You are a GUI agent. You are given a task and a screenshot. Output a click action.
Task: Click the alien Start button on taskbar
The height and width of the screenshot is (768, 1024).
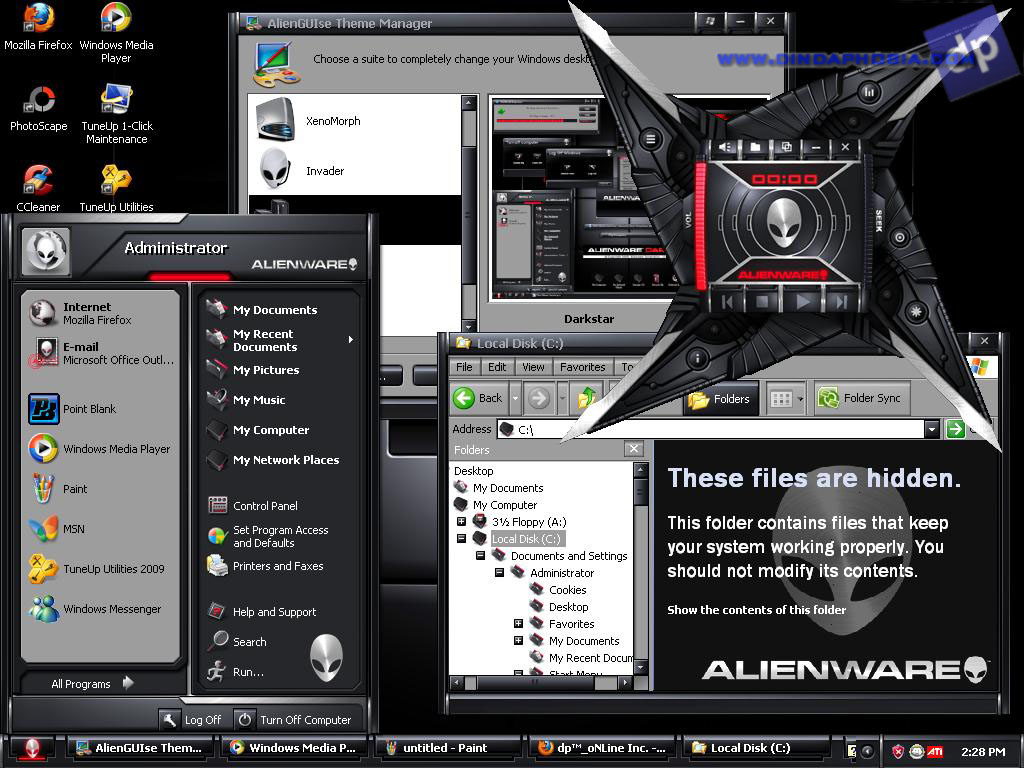[32, 748]
